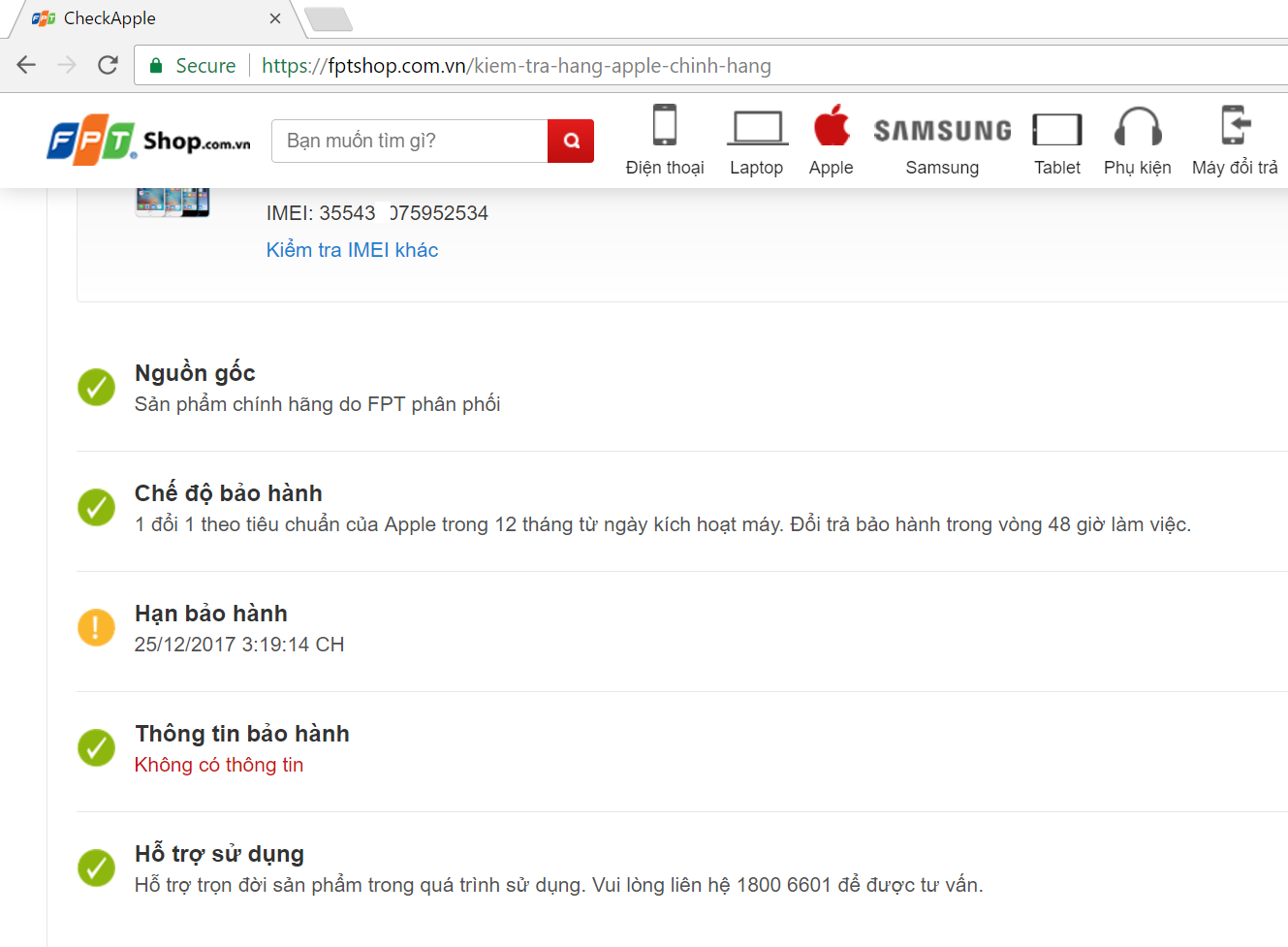Open the Phụ kiện headphones icon
Viewport: 1288px width, 947px height.
pyautogui.click(x=1138, y=126)
